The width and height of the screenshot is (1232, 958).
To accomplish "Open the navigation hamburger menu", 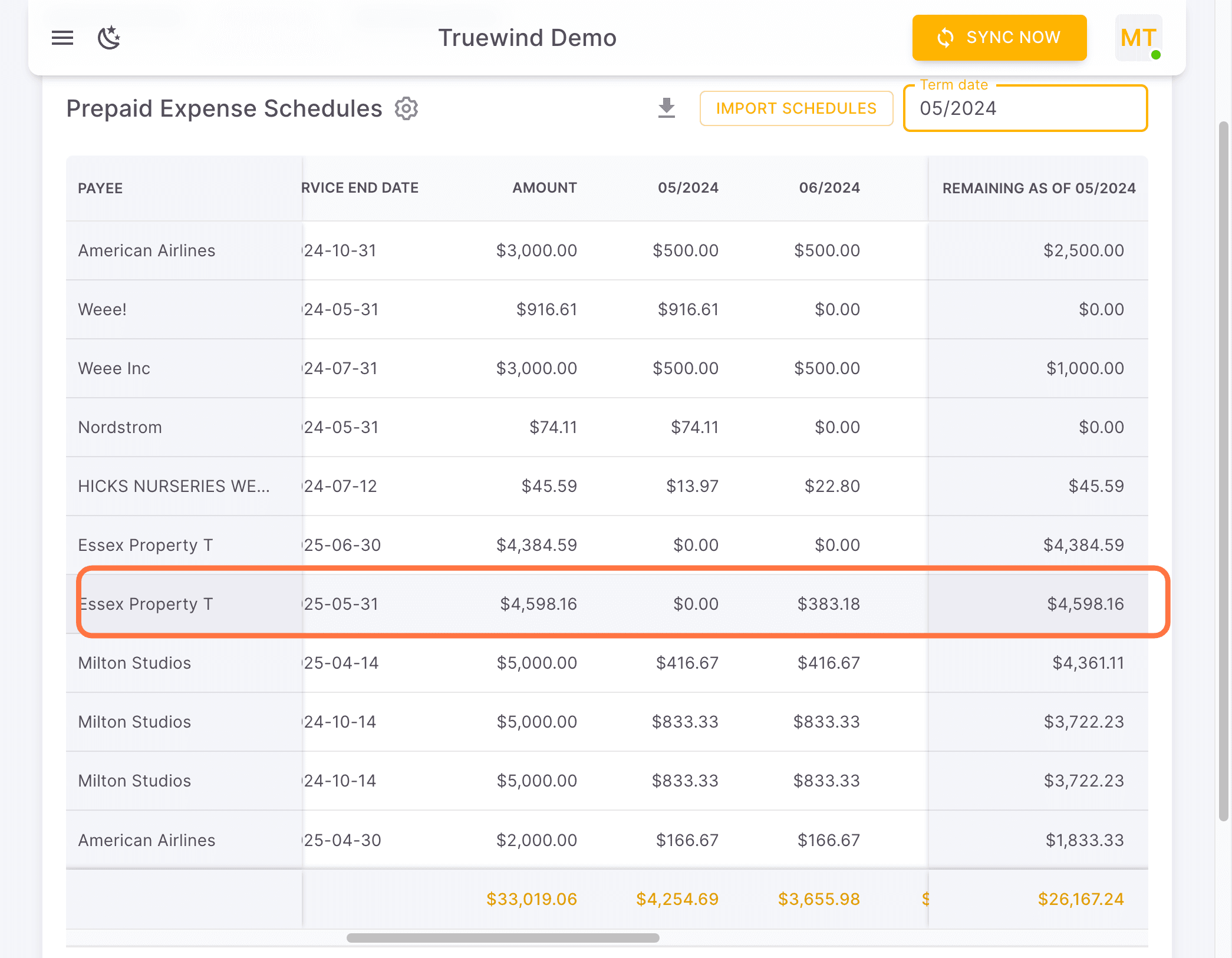I will (61, 38).
